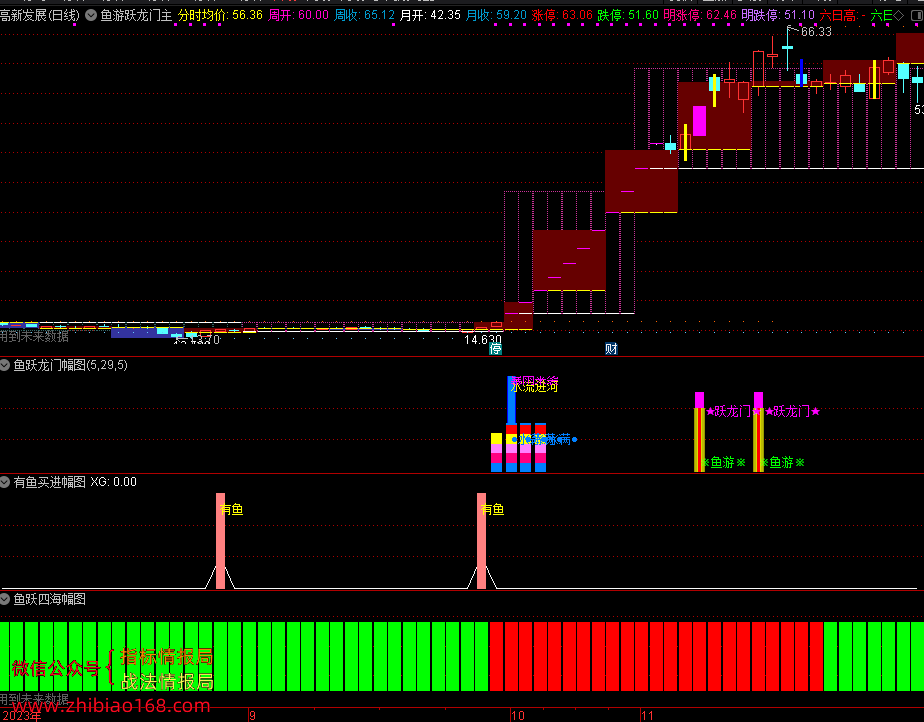
Task: Toggle the 鱼跃四海幅图 panel arrow
Action: coord(5,599)
